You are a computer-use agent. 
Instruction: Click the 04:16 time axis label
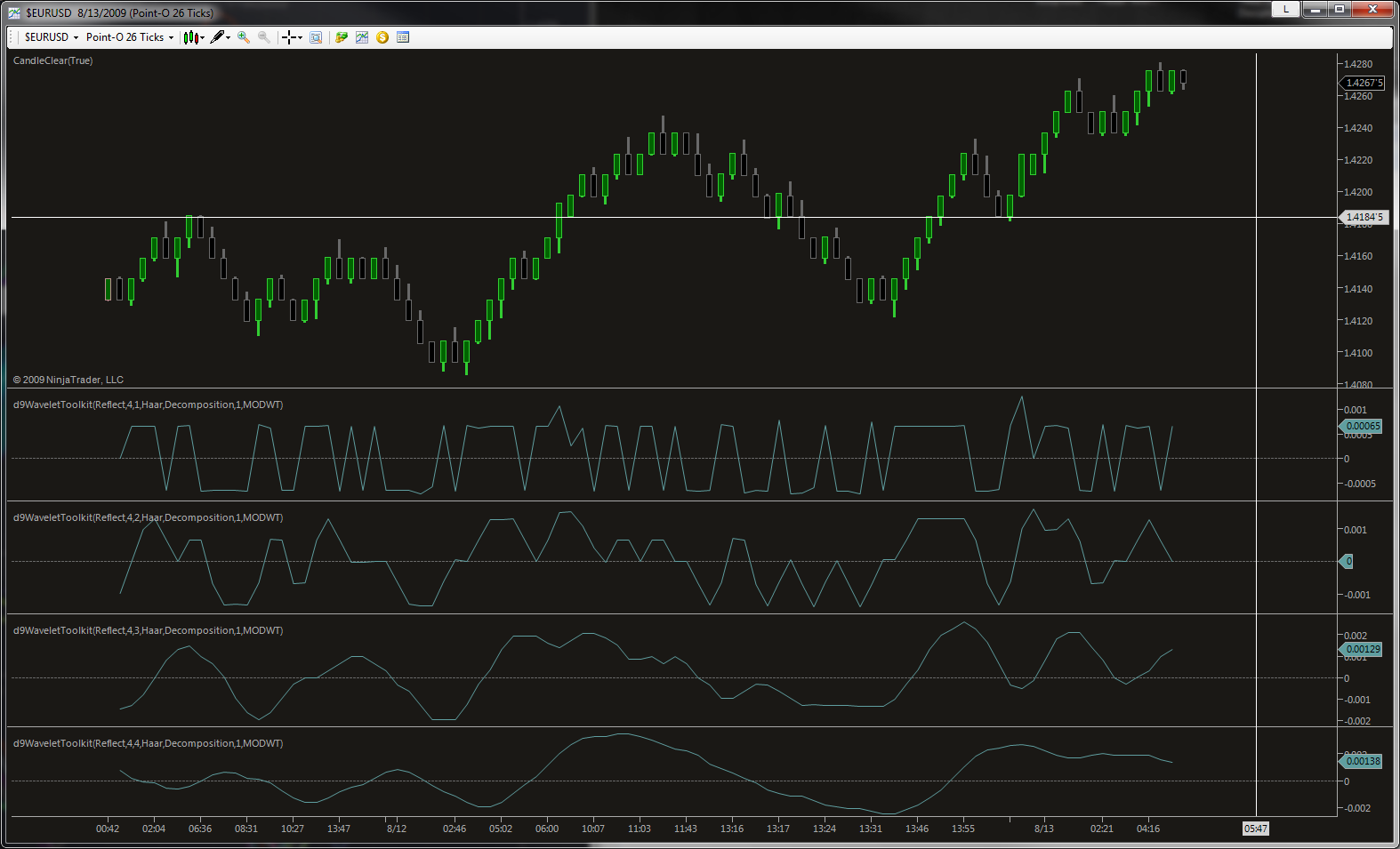point(1148,829)
